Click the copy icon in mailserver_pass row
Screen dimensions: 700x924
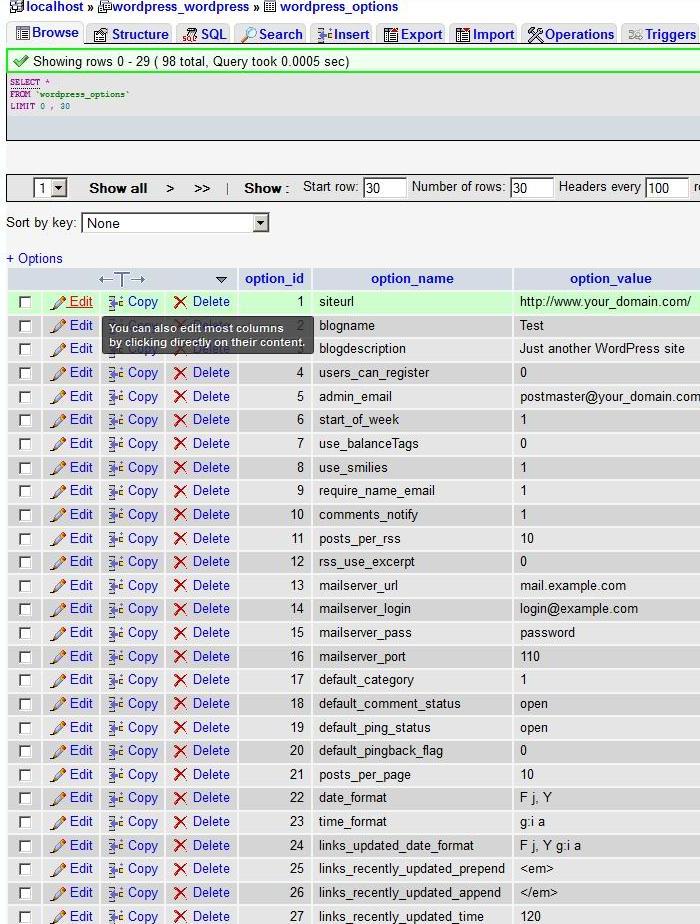(115, 633)
